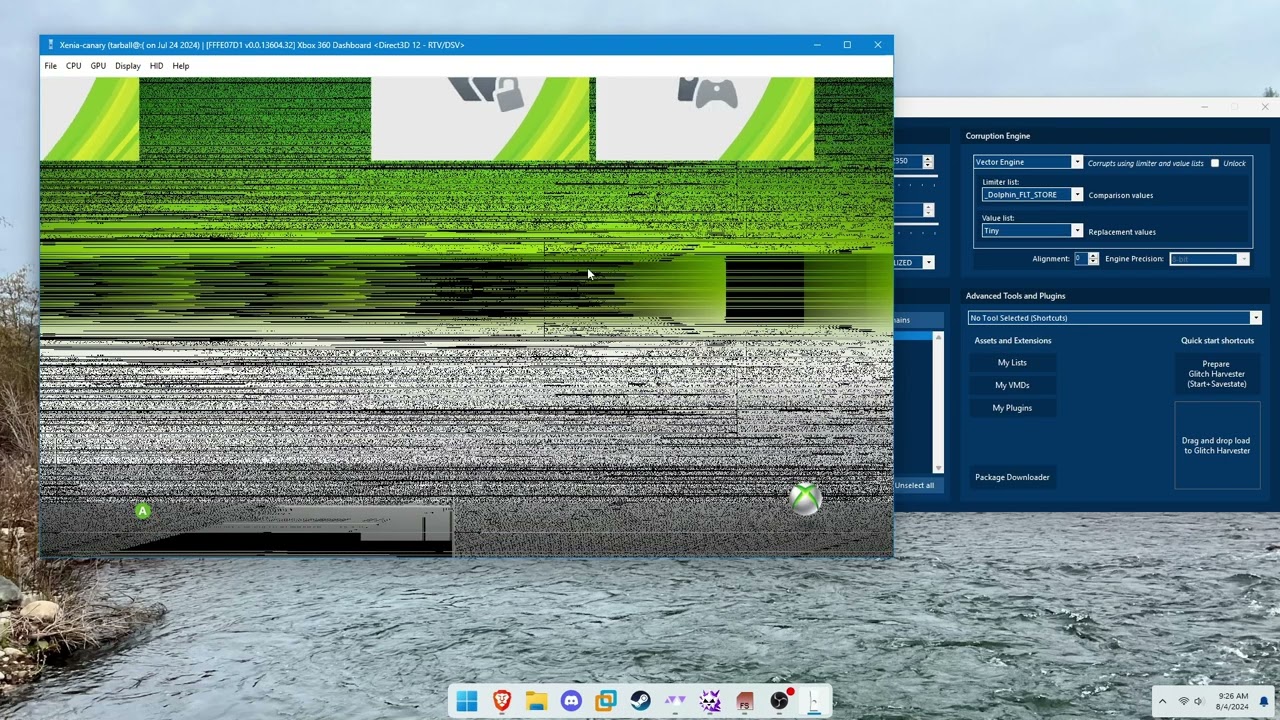Open Steam from taskbar
Screen dimensions: 1280x720
(640, 701)
